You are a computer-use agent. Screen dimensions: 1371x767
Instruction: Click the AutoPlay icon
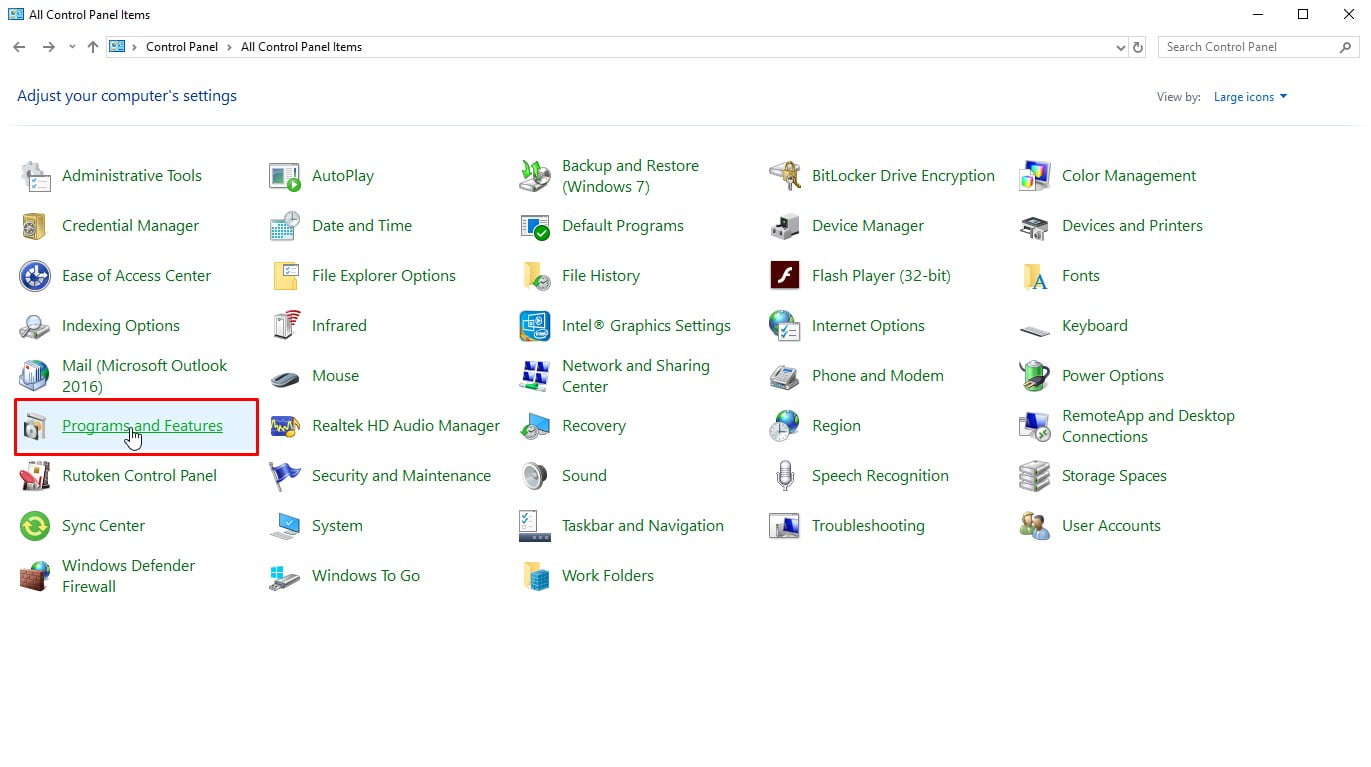pos(285,176)
